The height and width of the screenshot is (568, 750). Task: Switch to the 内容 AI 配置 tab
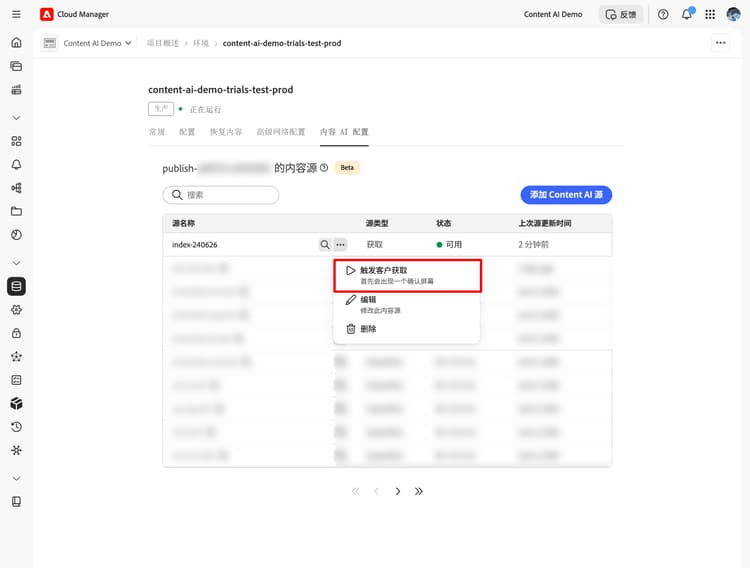click(x=344, y=132)
